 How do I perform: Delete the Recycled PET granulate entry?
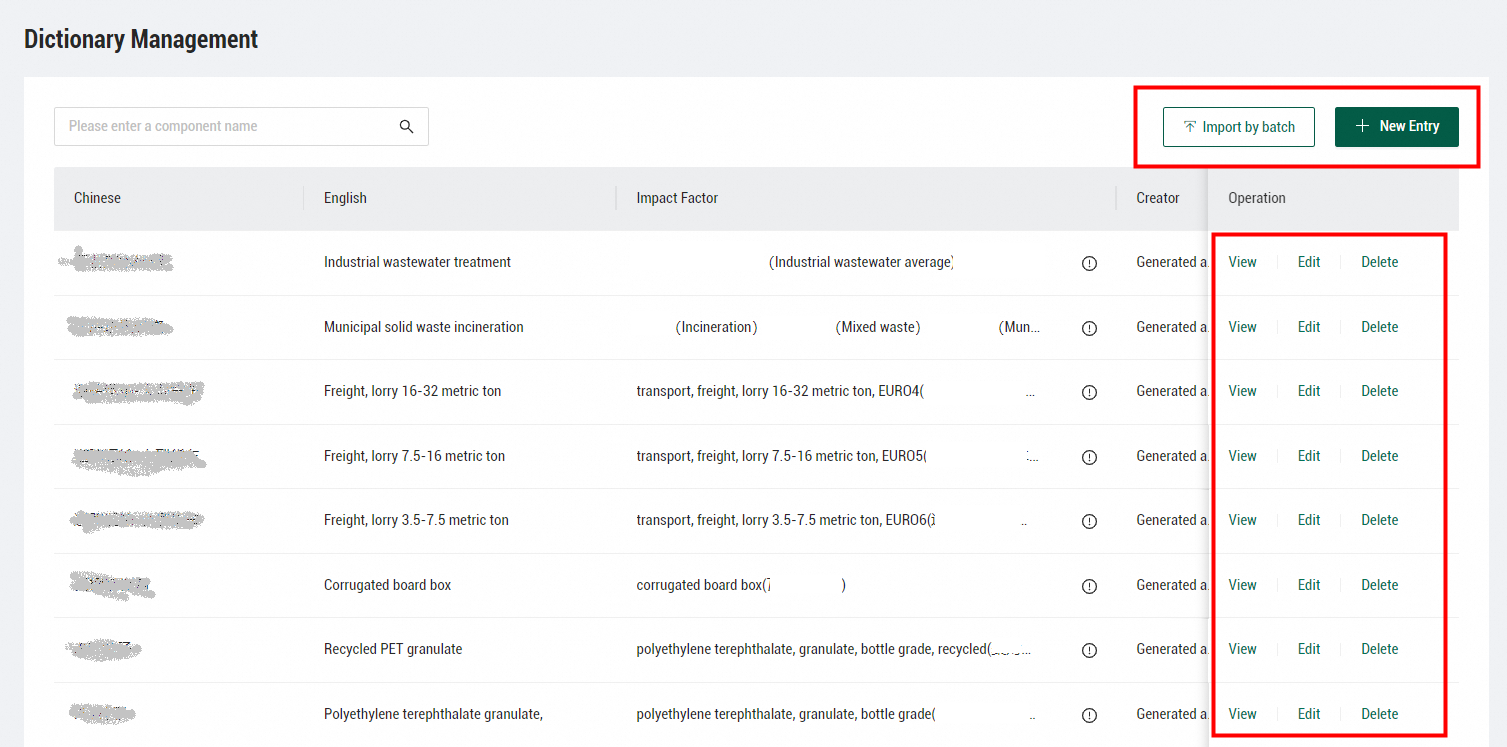[x=1379, y=649]
